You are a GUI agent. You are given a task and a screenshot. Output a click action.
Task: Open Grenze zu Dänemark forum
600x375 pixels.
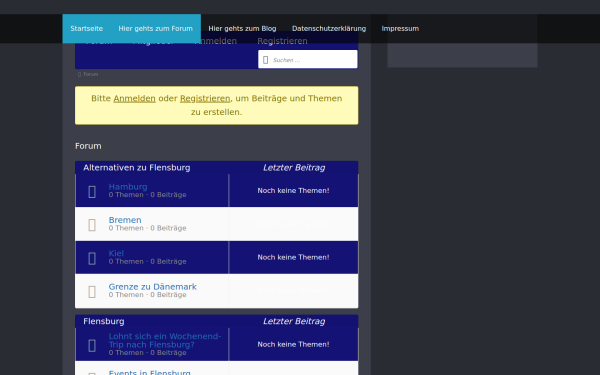pyautogui.click(x=152, y=287)
